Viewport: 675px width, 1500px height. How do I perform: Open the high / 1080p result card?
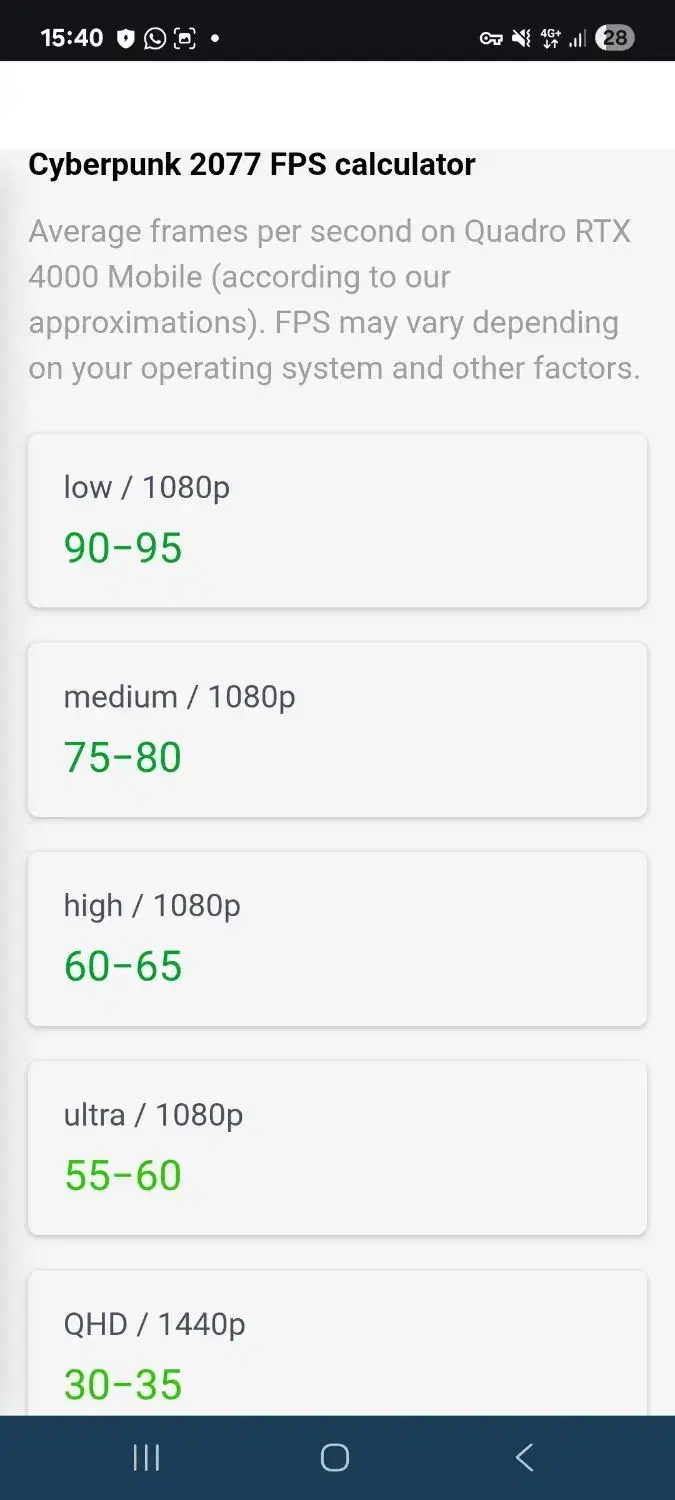337,938
